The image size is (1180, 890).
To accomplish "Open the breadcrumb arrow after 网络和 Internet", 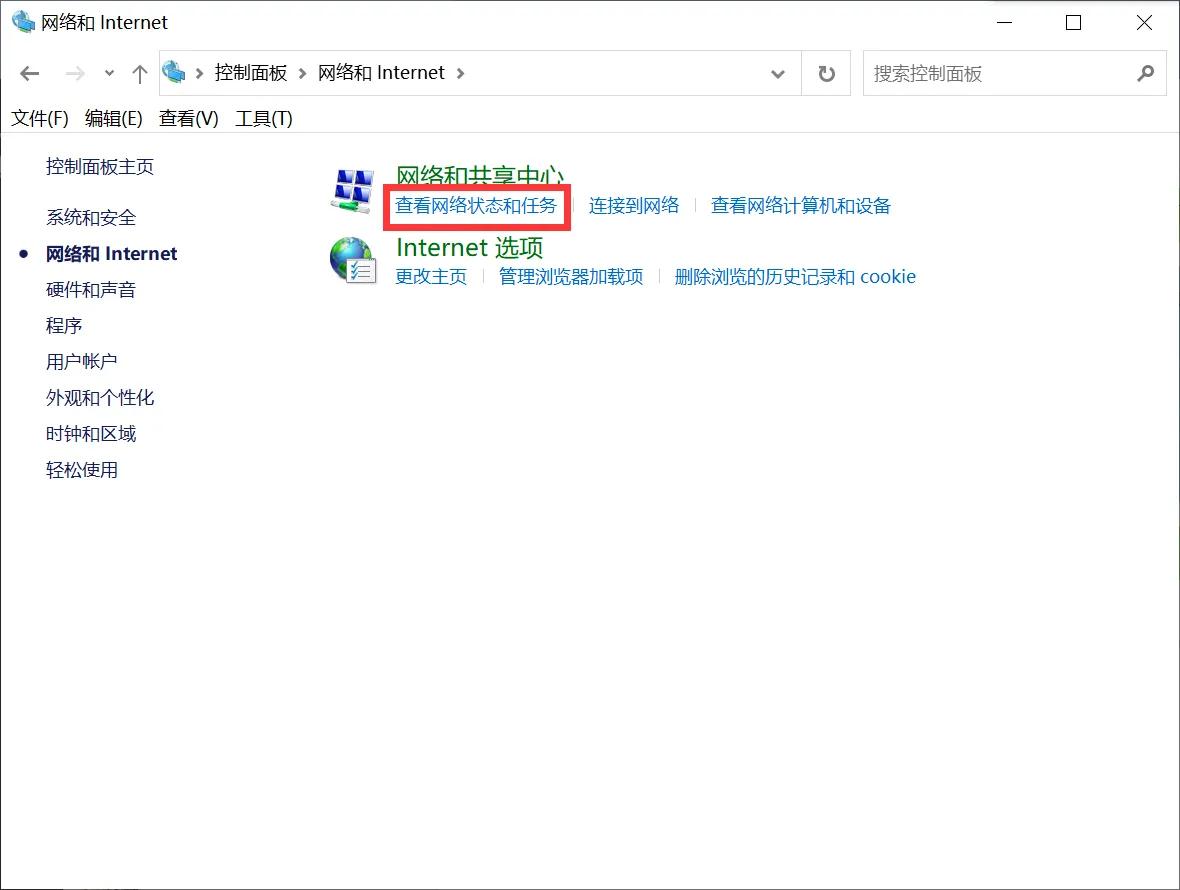I will click(460, 73).
